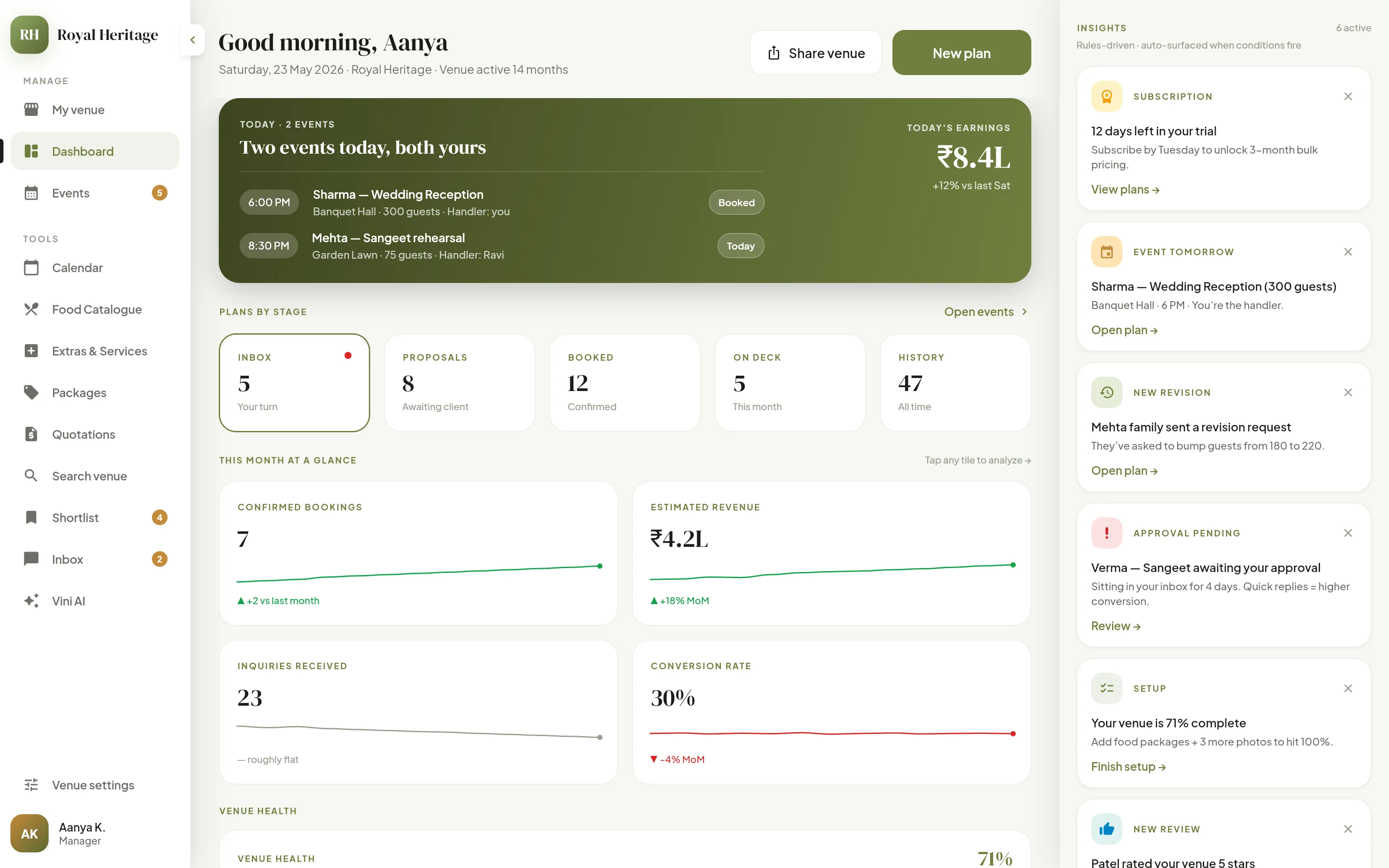The height and width of the screenshot is (868, 1389).
Task: Click the Share venue button
Action: pos(816,53)
